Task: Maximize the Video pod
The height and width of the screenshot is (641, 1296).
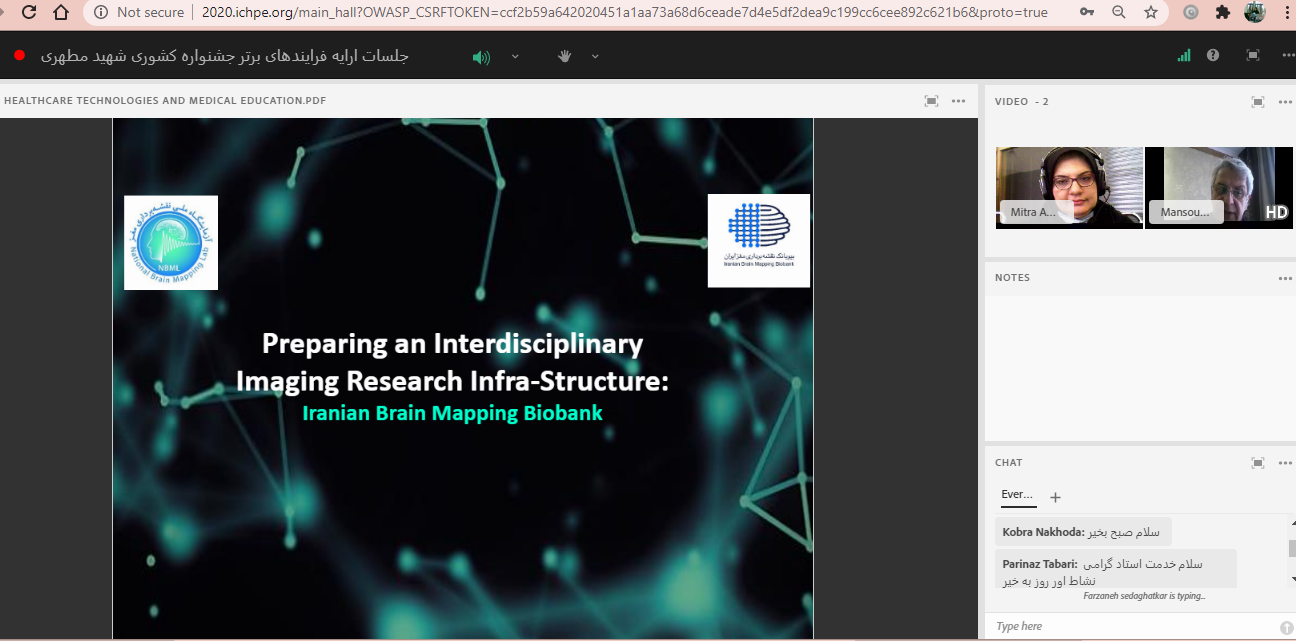Action: click(x=1258, y=101)
